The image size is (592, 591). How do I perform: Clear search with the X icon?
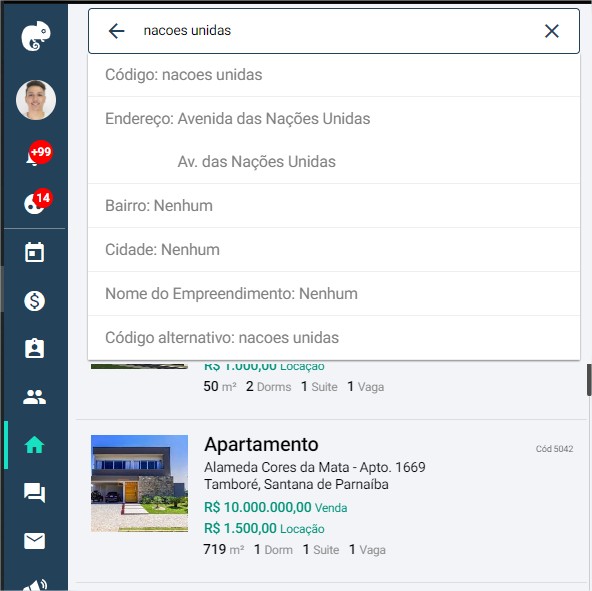pos(552,31)
